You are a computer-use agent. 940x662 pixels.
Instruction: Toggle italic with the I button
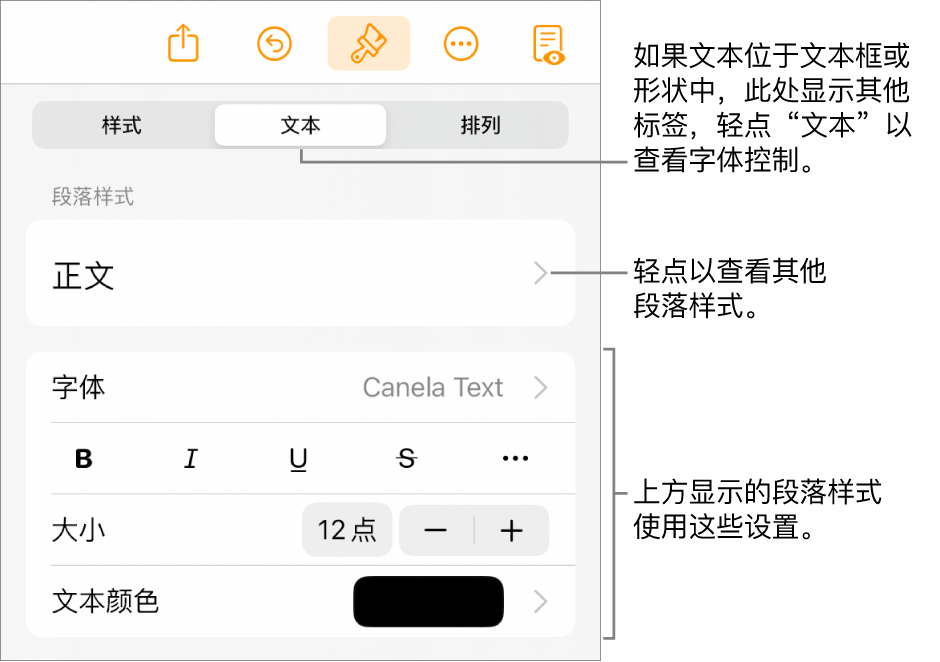(191, 459)
